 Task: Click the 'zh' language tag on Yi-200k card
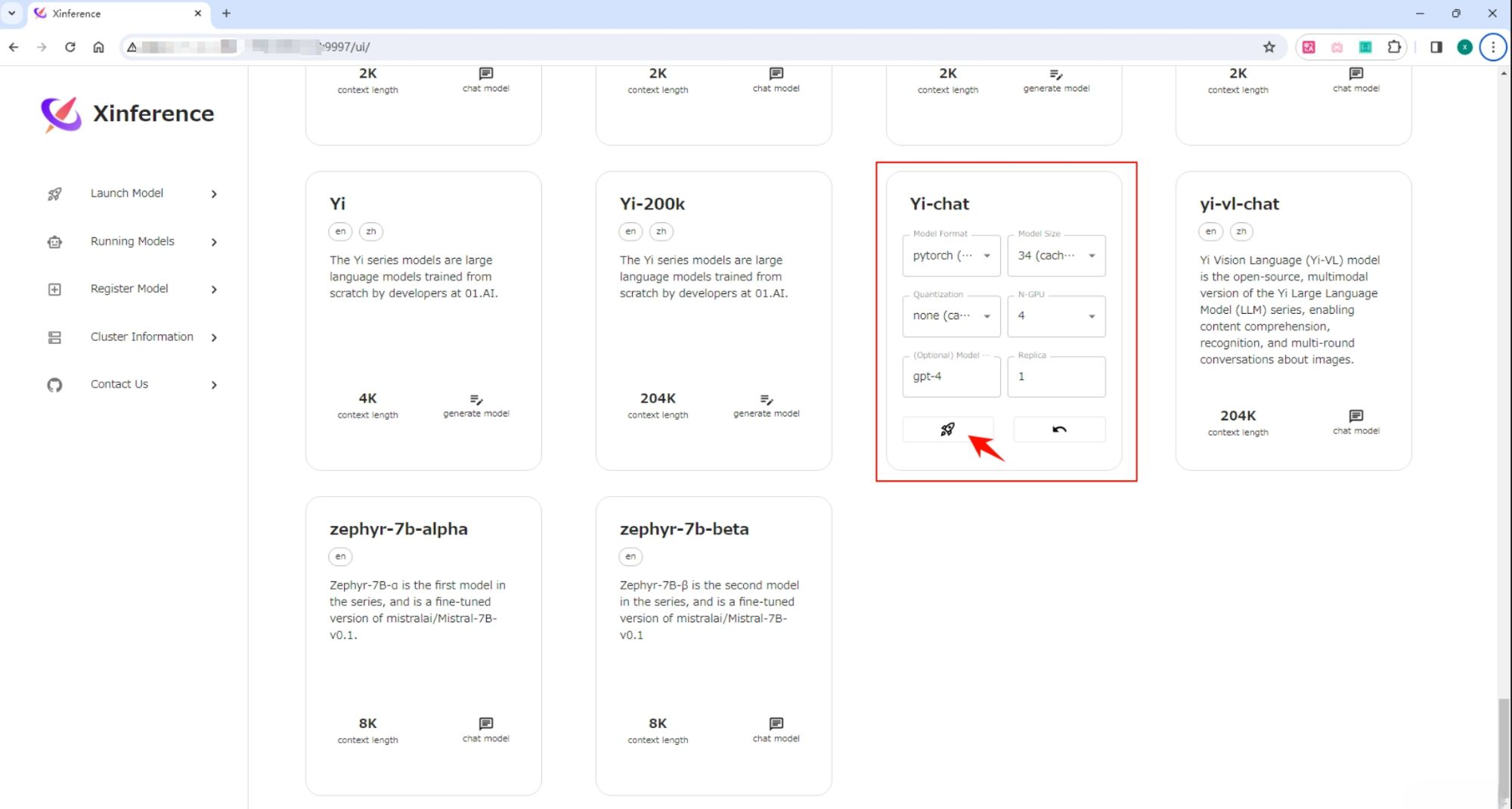661,231
